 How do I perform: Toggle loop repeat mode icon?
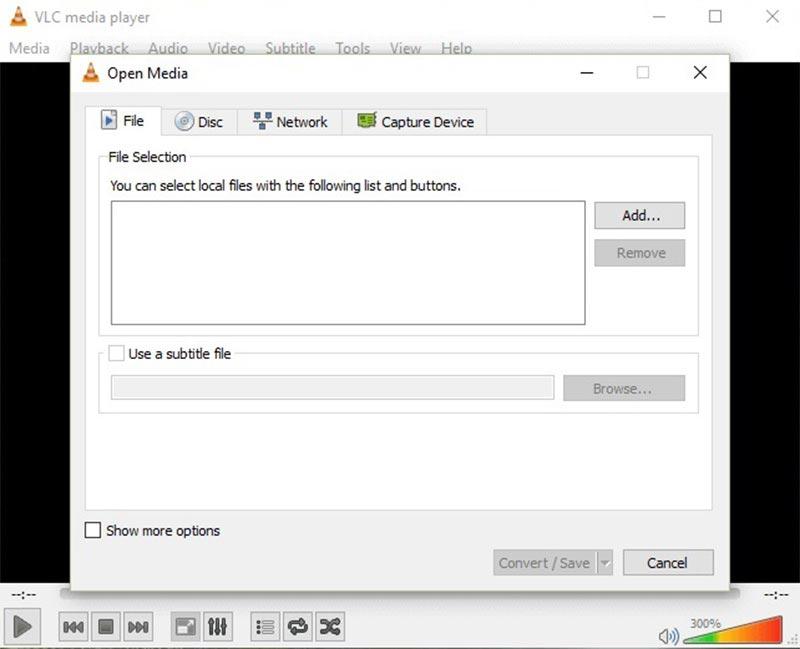(297, 627)
